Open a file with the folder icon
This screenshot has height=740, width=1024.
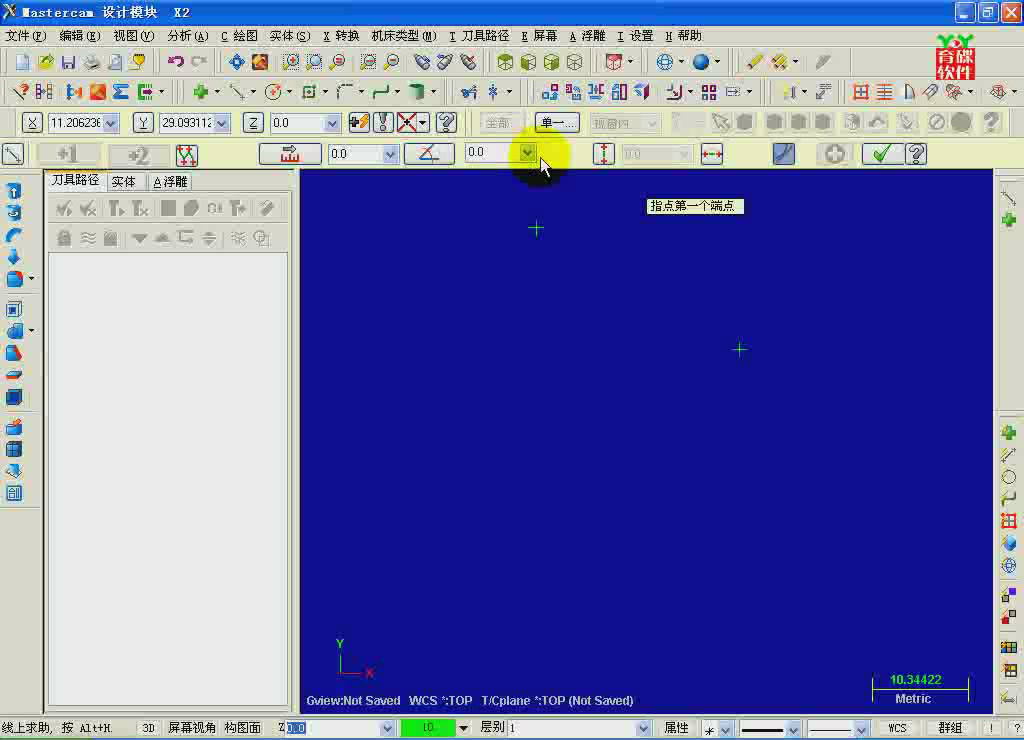[x=46, y=62]
